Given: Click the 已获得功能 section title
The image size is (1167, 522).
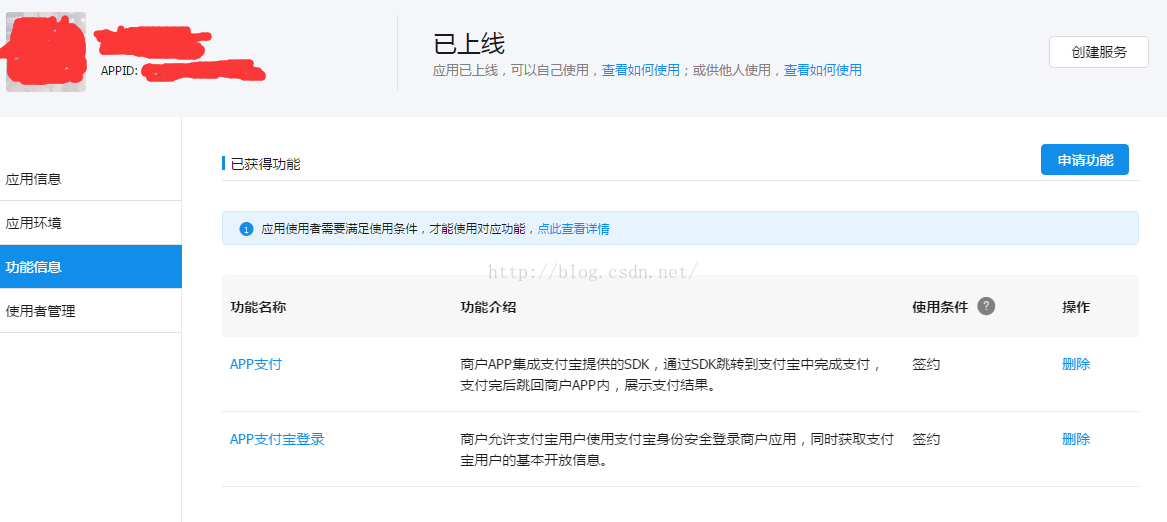Looking at the screenshot, I should click(x=265, y=164).
